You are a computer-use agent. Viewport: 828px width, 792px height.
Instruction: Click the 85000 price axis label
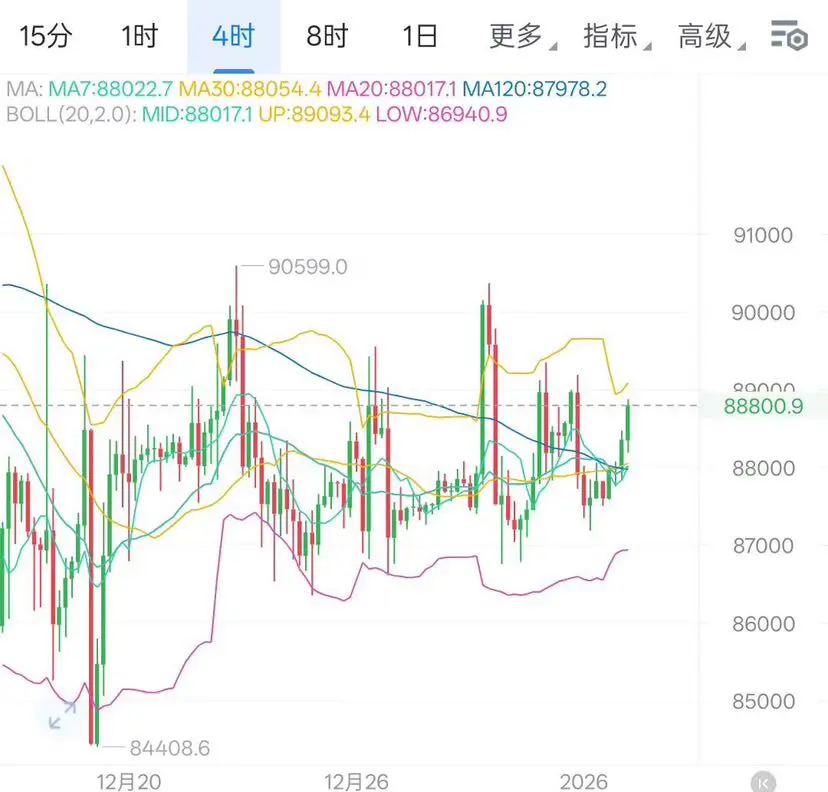763,702
